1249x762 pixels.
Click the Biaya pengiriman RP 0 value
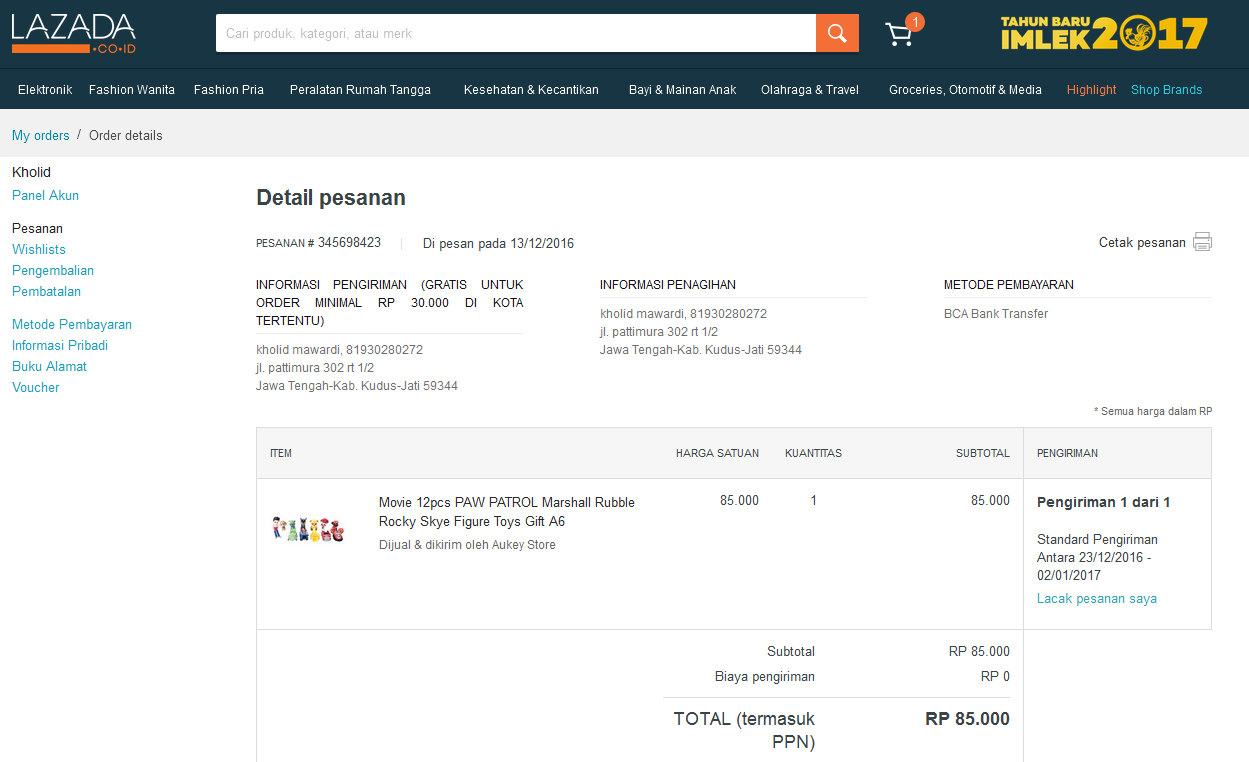pyautogui.click(x=995, y=676)
